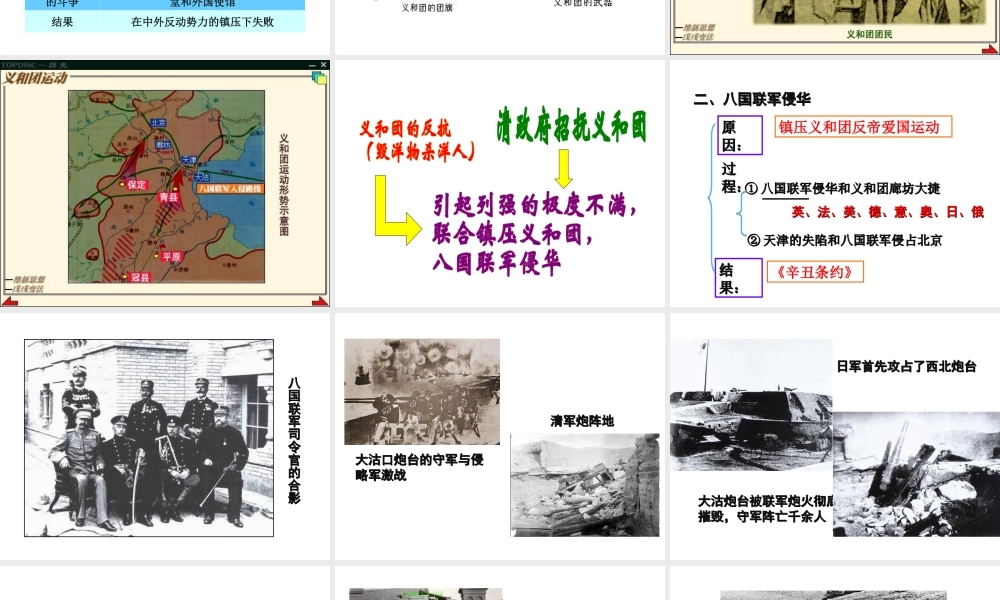
Task: Click the line 天津的失陷和八国联军侵占北京
Action: pyautogui.click(x=852, y=240)
